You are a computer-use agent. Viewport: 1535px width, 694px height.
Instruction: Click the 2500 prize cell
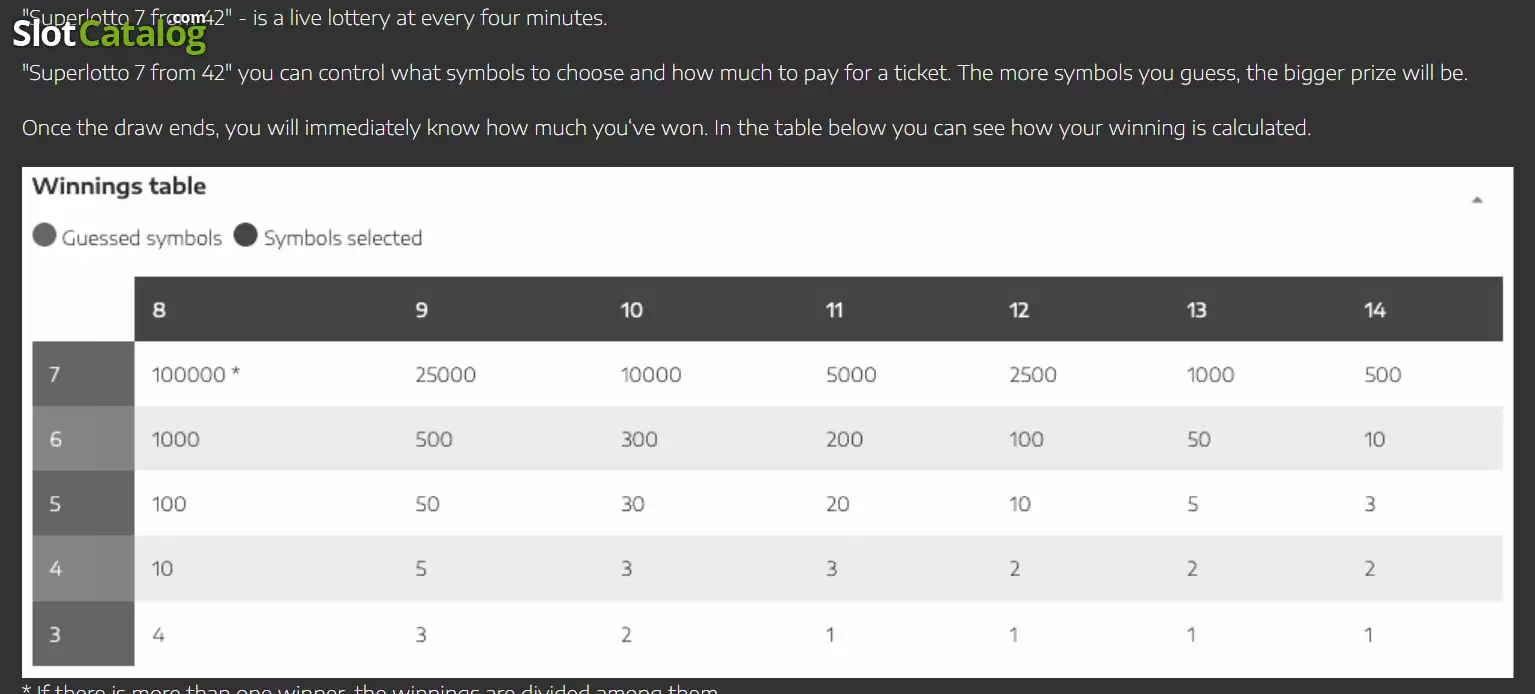1033,375
